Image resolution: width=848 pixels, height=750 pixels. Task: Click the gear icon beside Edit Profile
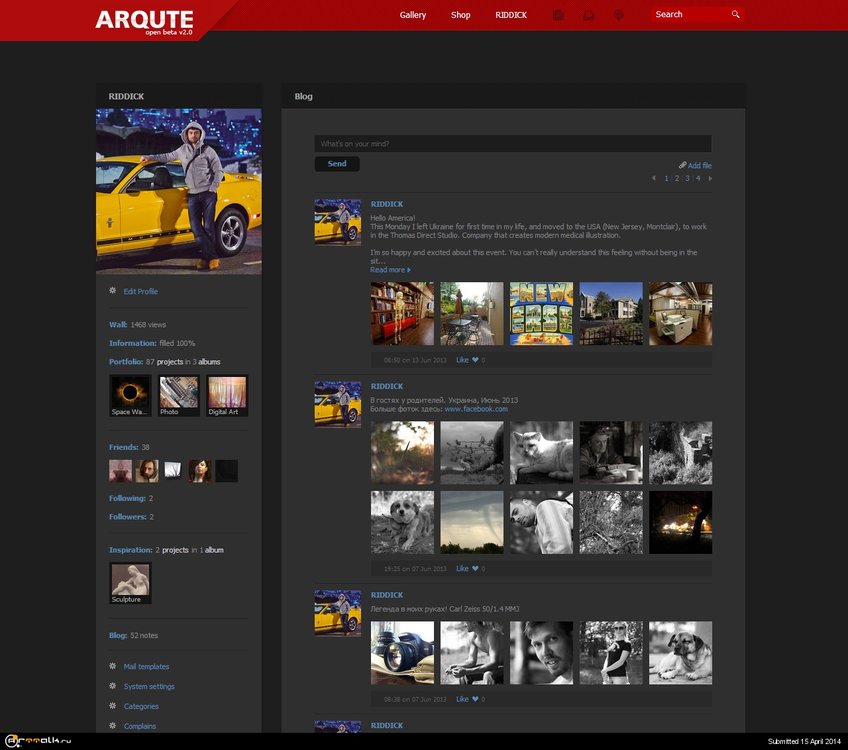click(x=112, y=291)
